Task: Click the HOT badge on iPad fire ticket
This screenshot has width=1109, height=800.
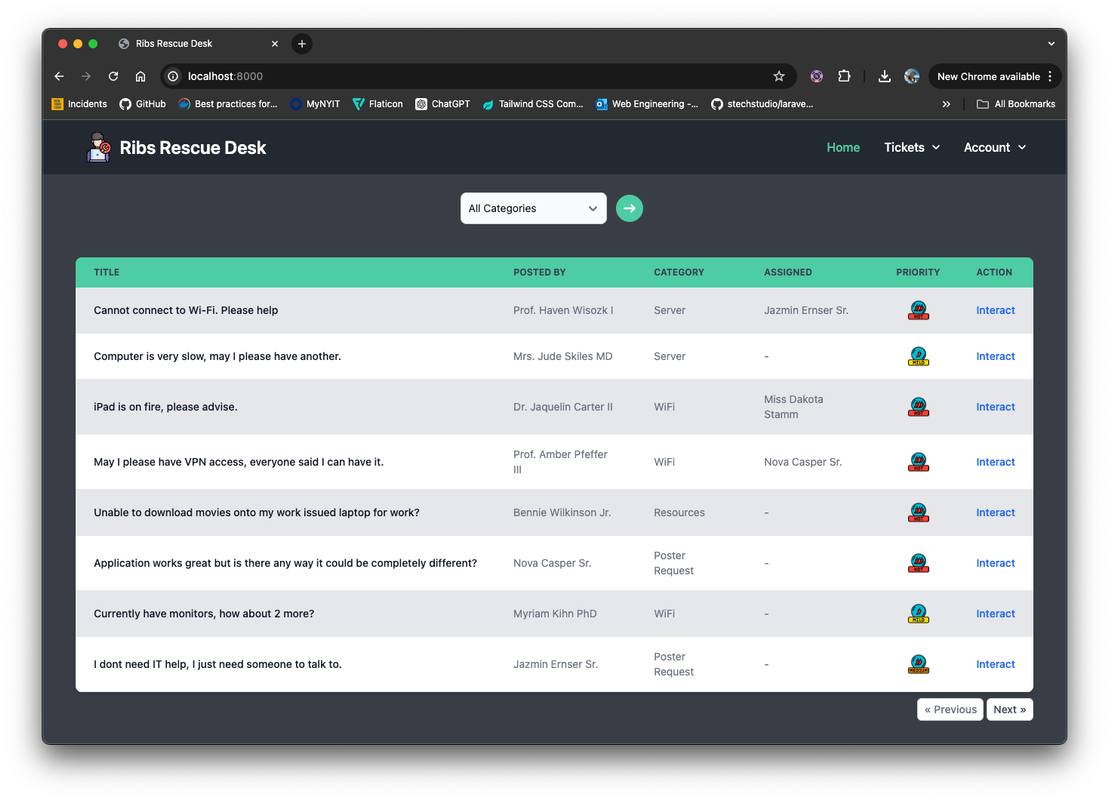Action: pyautogui.click(x=918, y=407)
